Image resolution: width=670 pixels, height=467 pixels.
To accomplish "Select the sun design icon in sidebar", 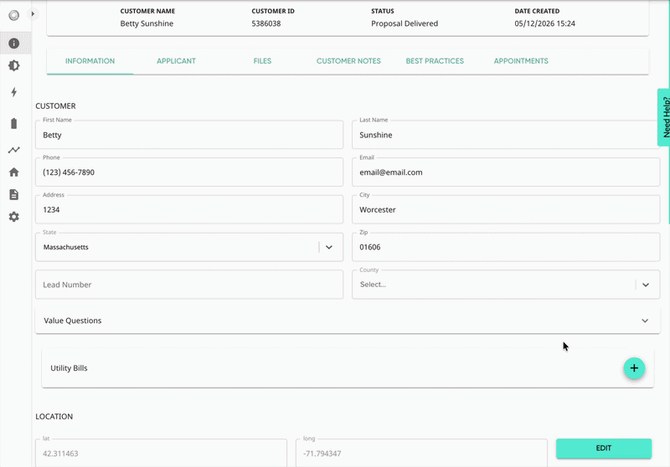I will click(14, 65).
